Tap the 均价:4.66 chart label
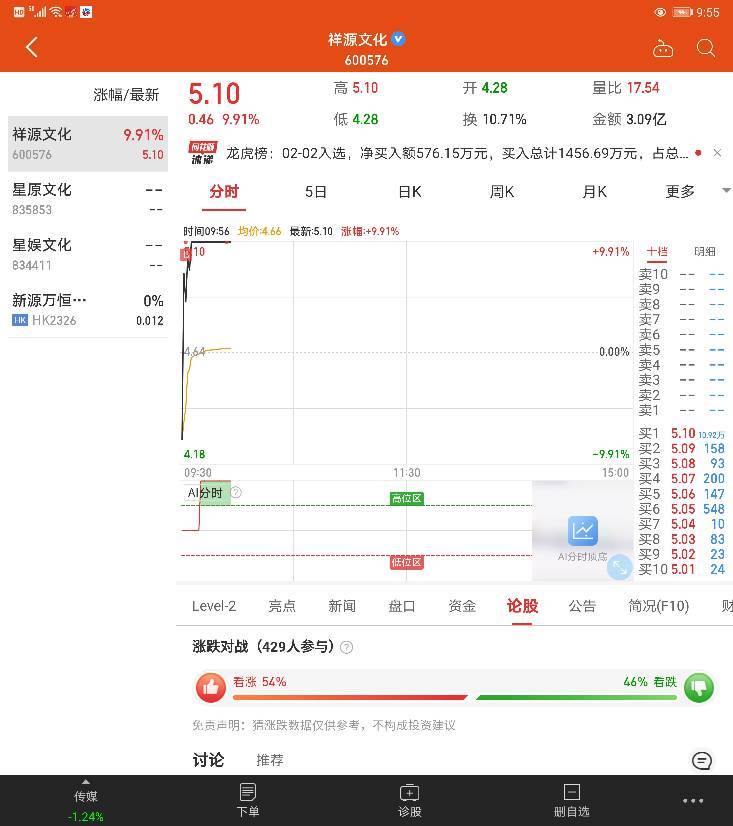The width and height of the screenshot is (733, 826). click(x=259, y=231)
